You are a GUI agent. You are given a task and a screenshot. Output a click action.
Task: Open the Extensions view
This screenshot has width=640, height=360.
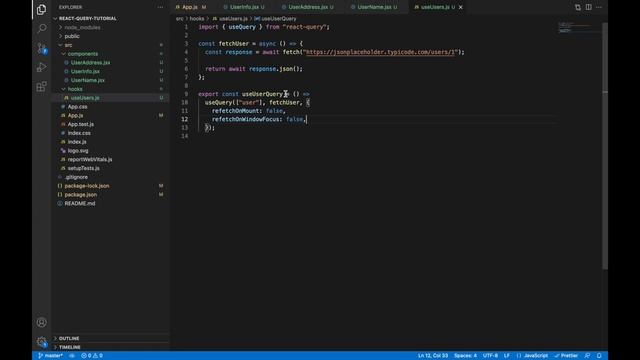[x=41, y=87]
